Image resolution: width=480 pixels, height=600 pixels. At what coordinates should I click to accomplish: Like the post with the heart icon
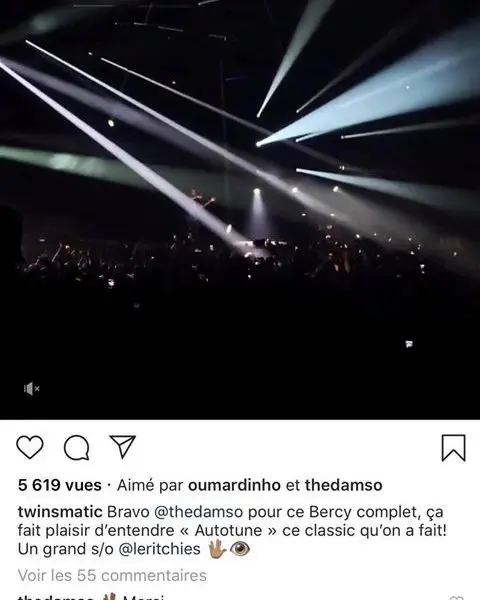pyautogui.click(x=30, y=447)
